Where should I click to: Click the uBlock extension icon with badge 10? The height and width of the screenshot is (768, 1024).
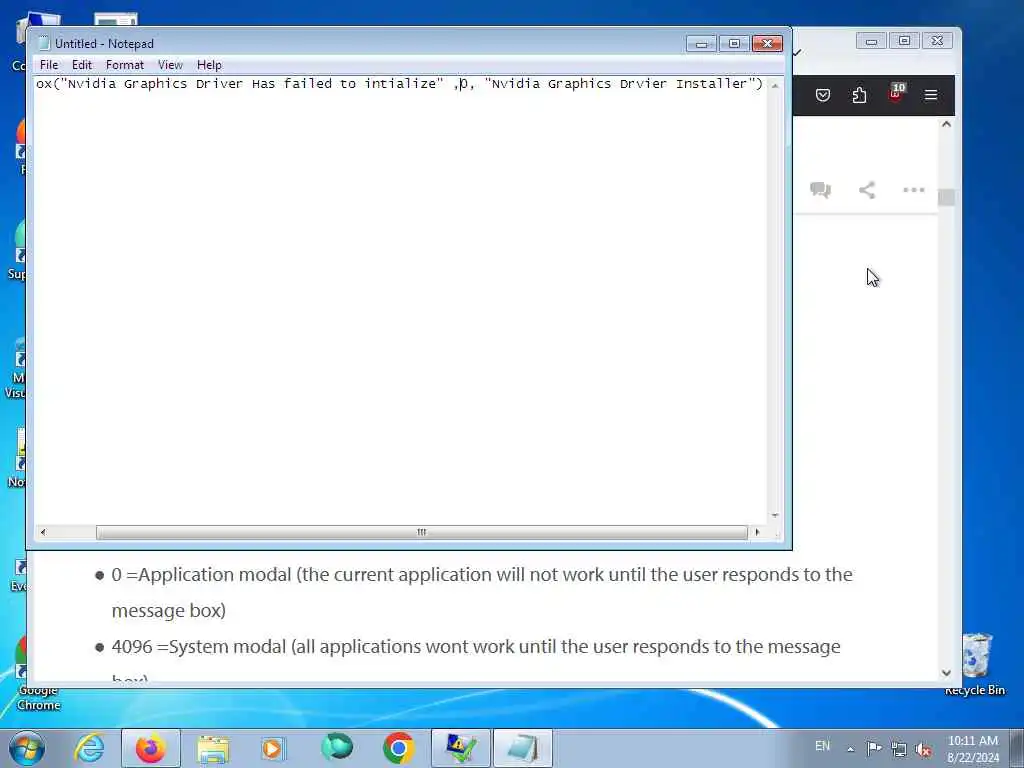pos(896,94)
